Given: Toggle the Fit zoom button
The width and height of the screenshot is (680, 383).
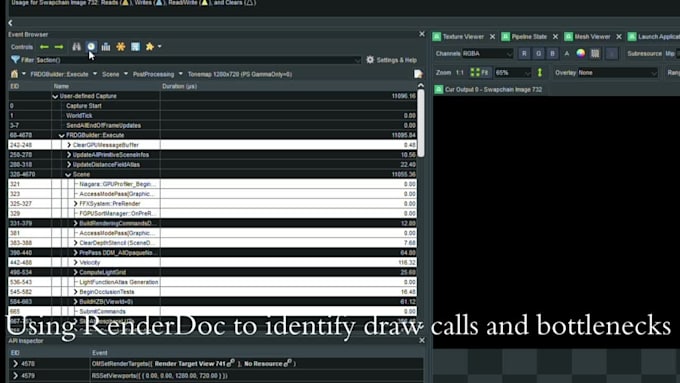Looking at the screenshot, I should pos(480,72).
